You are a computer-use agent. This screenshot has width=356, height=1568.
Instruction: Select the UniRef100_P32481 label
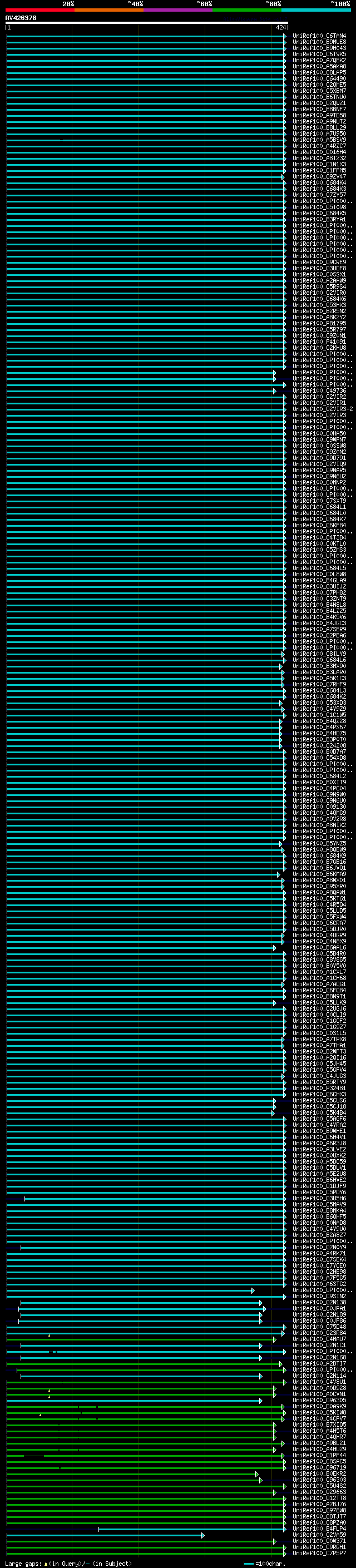319,1088
